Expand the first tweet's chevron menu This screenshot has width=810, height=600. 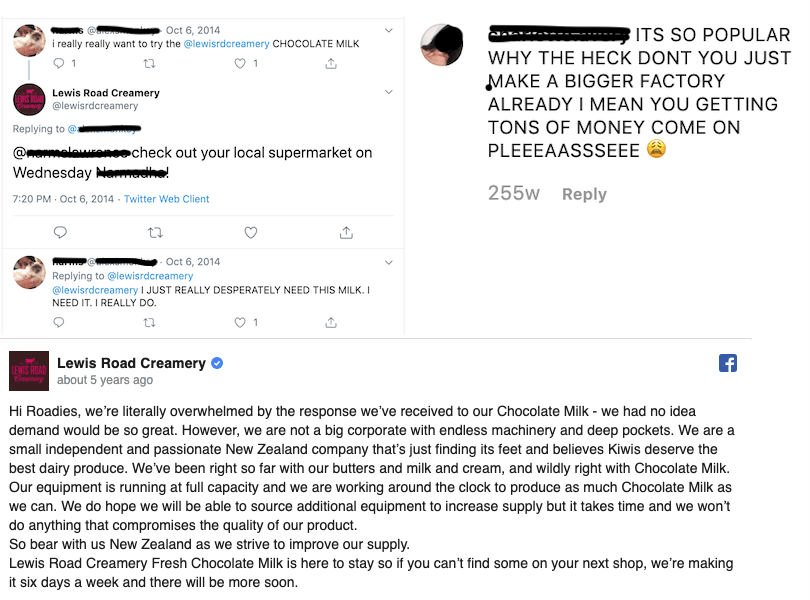tap(389, 28)
